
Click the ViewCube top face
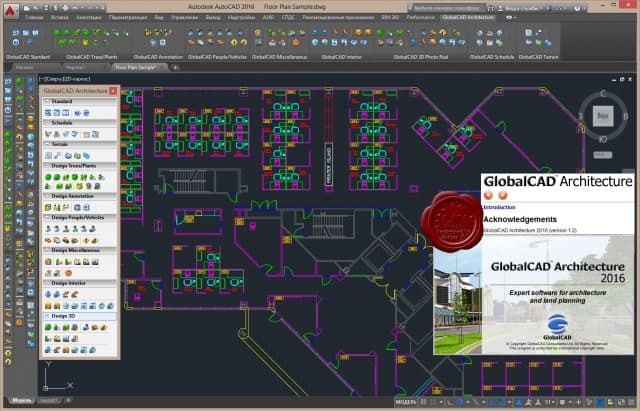pyautogui.click(x=602, y=116)
